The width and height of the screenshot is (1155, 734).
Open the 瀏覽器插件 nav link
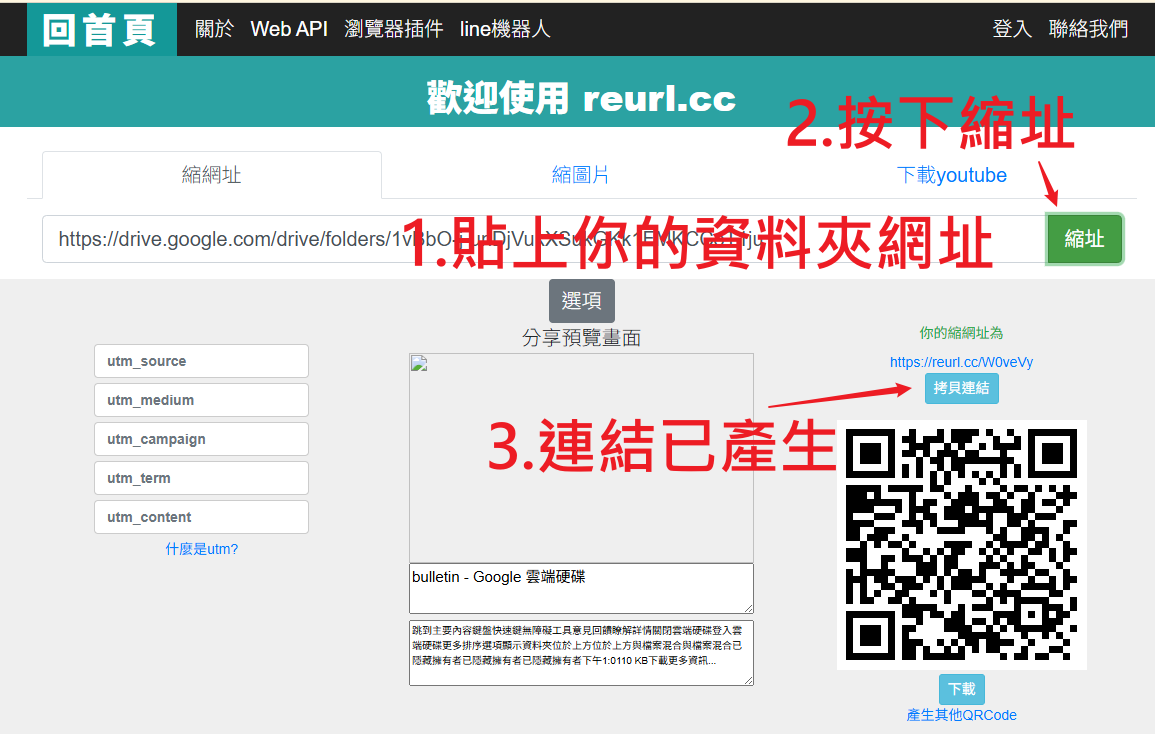(x=393, y=29)
